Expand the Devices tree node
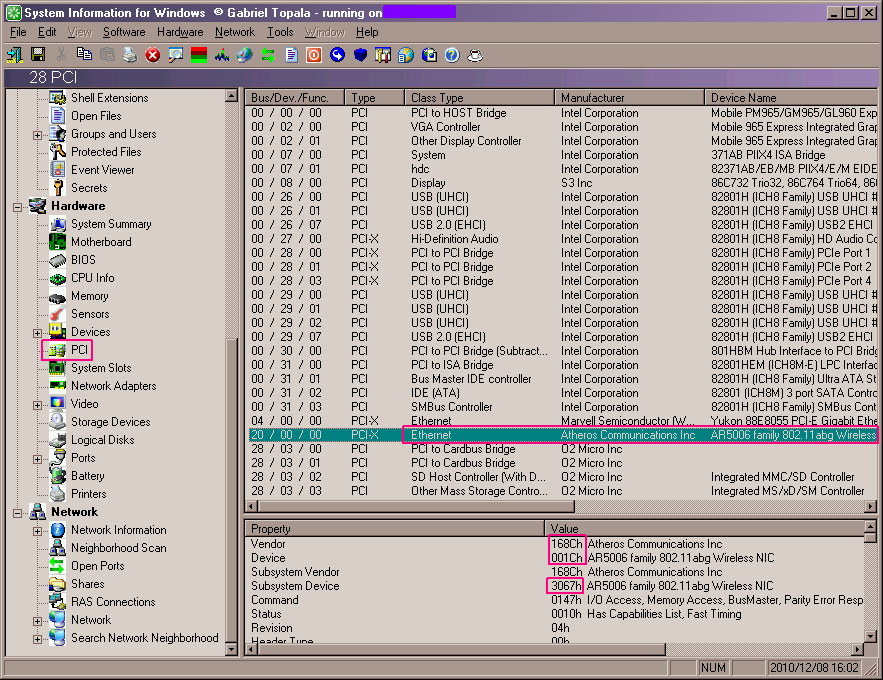The width and height of the screenshot is (883, 680). [38, 333]
